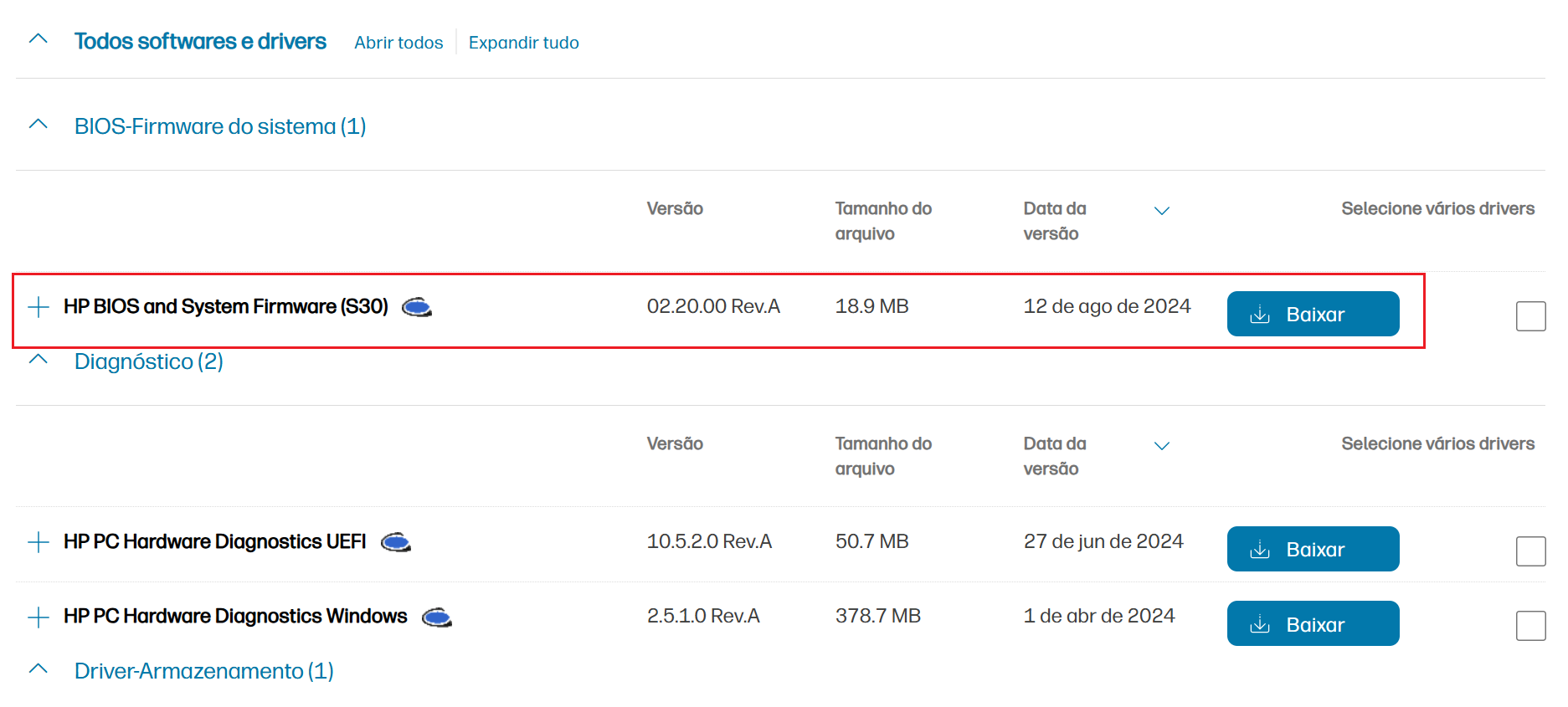Expand the HP PC Hardware Diagnostics Windows row with the plus icon

point(38,617)
